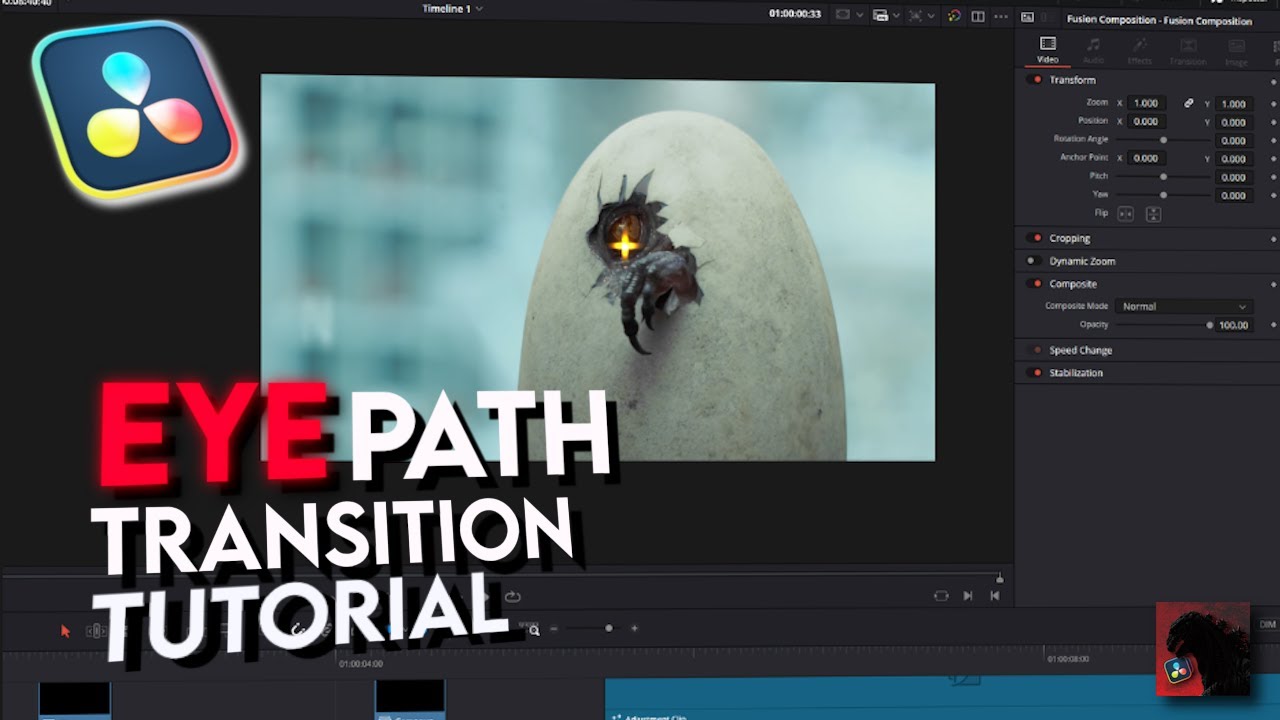The height and width of the screenshot is (720, 1280).
Task: Reset the Composite section dot button
Action: [1273, 284]
